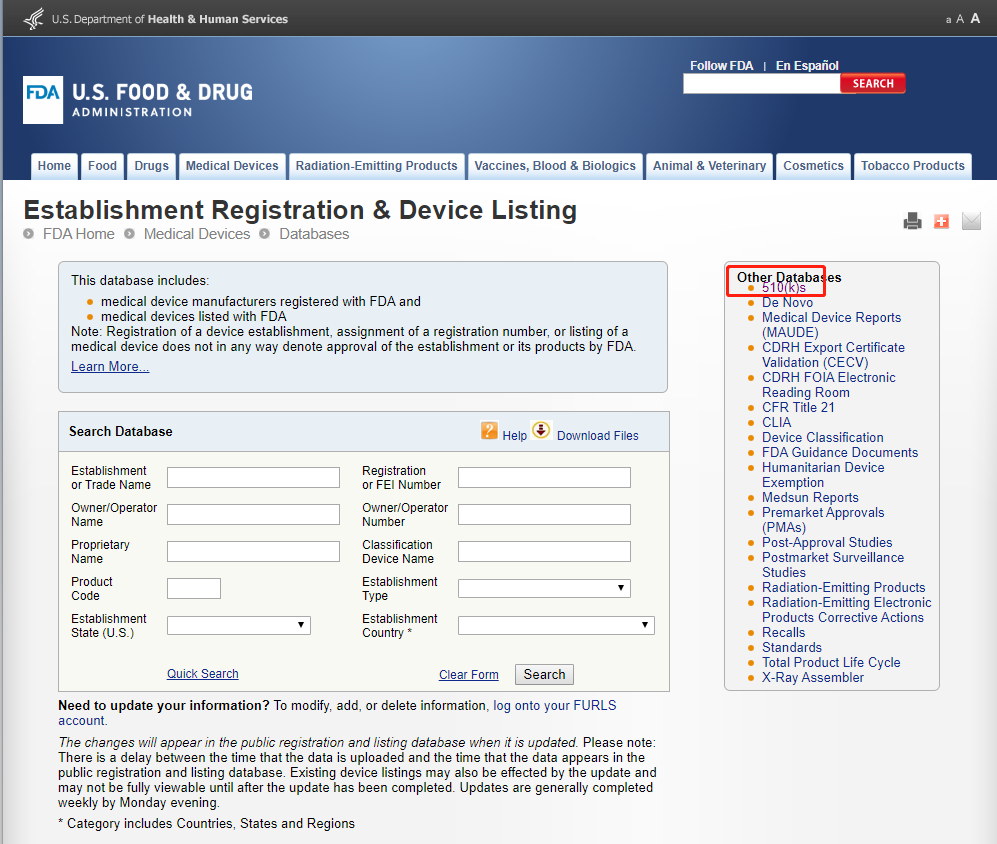Click the FDA Home breadcrumb
Screen dimensions: 997x844
pos(79,234)
